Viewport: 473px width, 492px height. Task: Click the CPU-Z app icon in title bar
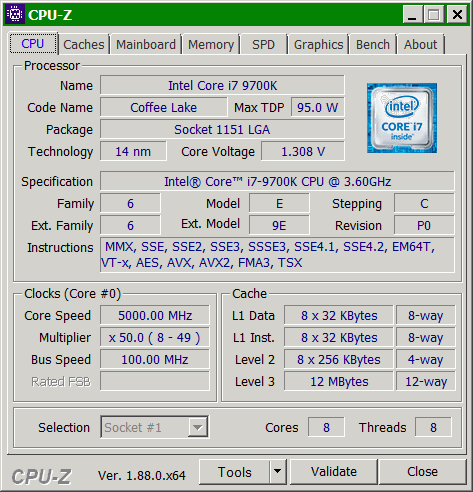(x=15, y=15)
